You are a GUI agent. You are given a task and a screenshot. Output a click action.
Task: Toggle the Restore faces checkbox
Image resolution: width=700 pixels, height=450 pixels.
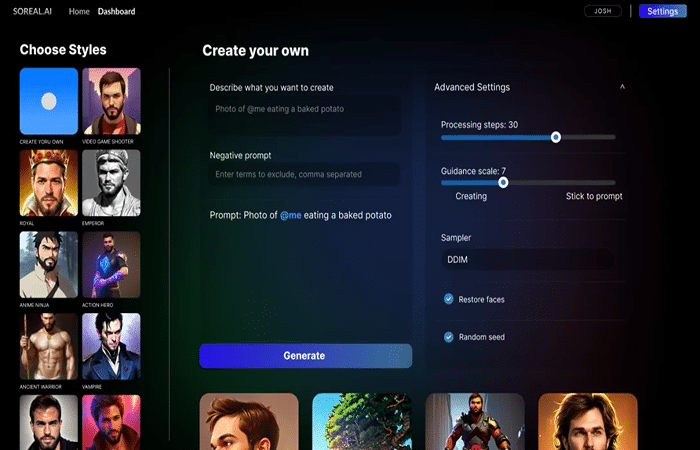449,299
